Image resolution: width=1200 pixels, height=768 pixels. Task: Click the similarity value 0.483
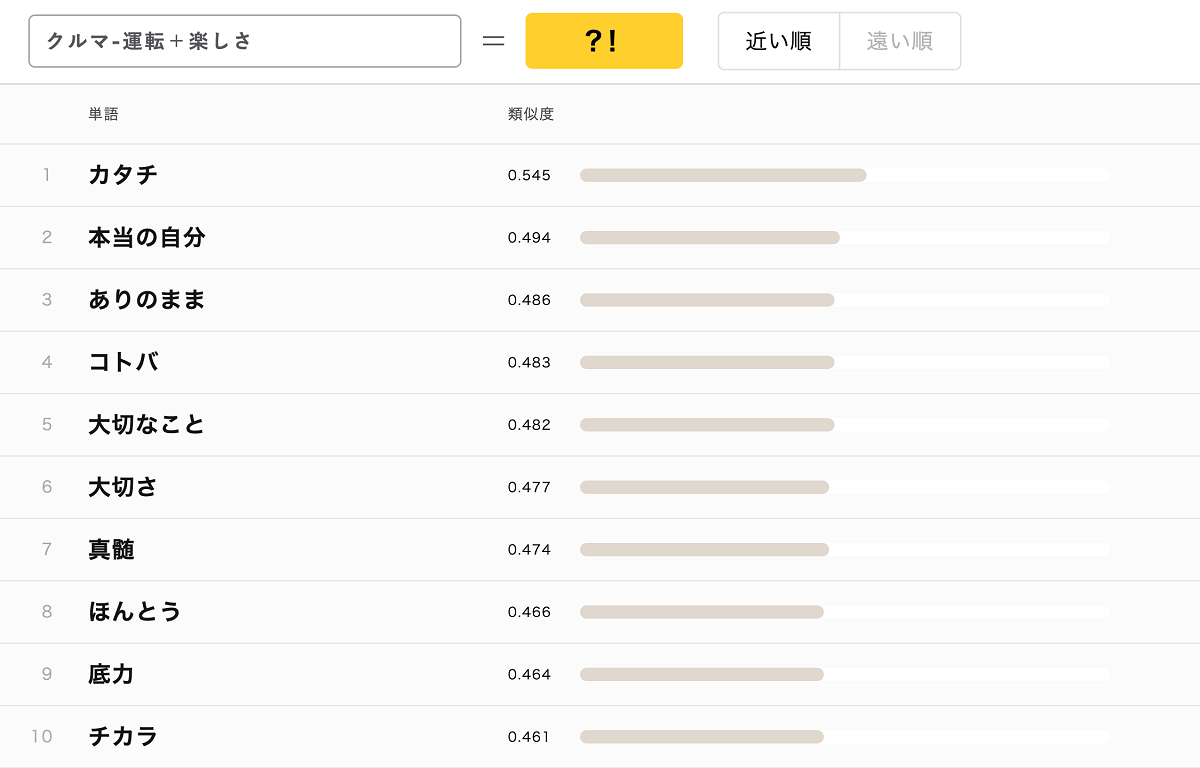tap(529, 362)
